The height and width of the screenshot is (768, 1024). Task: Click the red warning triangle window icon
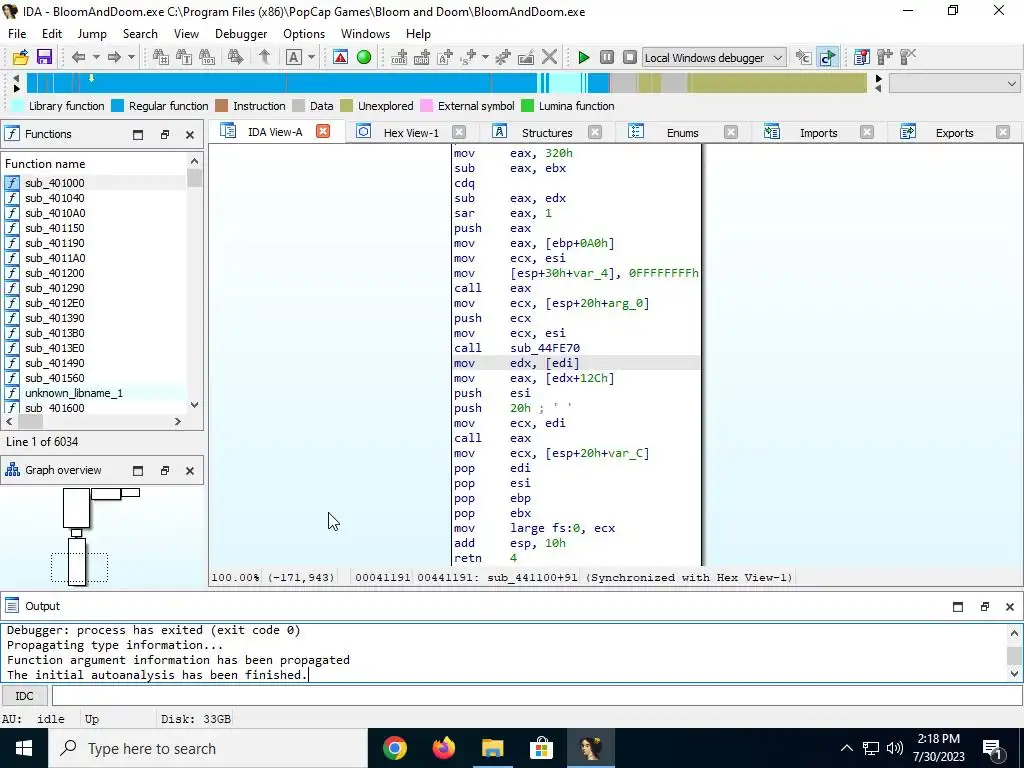tap(340, 57)
